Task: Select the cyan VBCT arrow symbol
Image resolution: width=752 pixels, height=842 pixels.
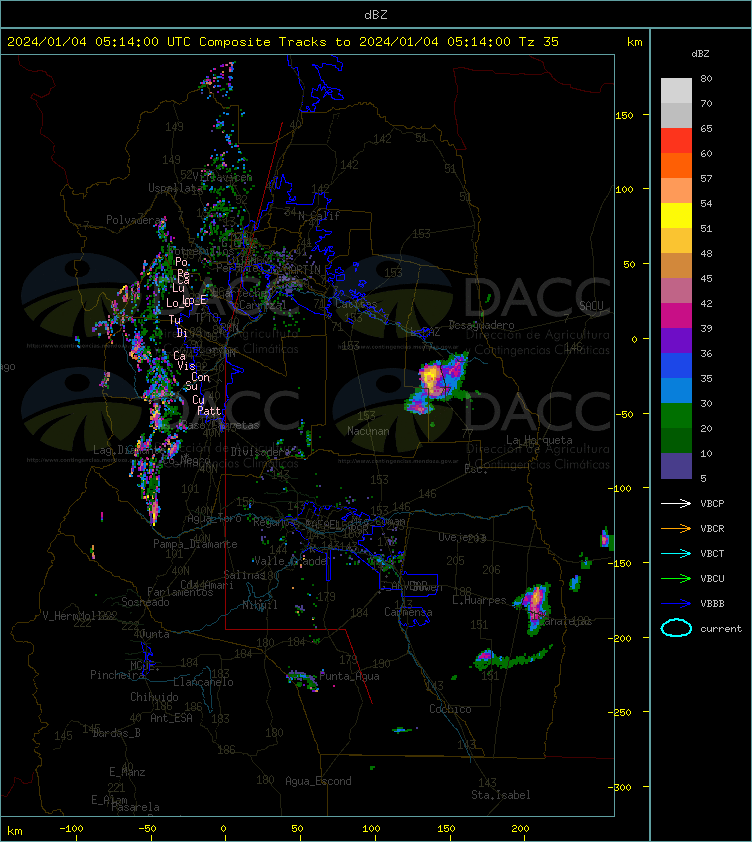Action: click(676, 553)
